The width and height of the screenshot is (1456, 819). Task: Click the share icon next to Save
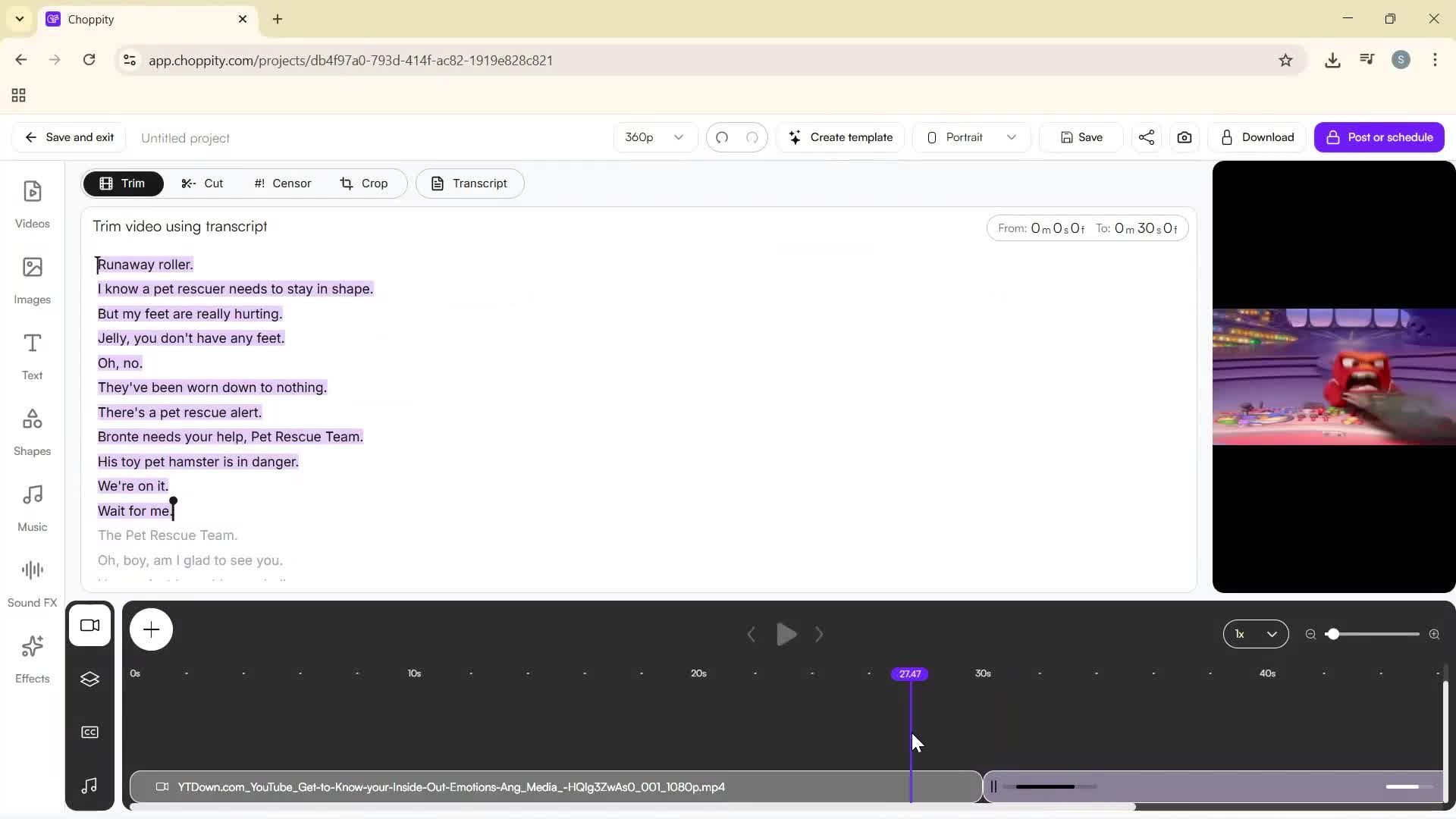tap(1146, 137)
